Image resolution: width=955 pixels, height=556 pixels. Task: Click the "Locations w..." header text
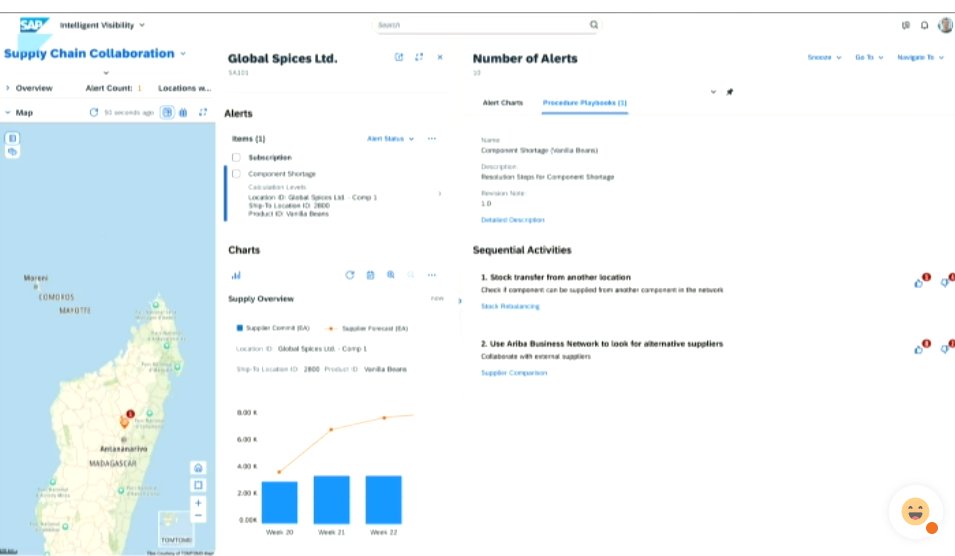point(185,88)
